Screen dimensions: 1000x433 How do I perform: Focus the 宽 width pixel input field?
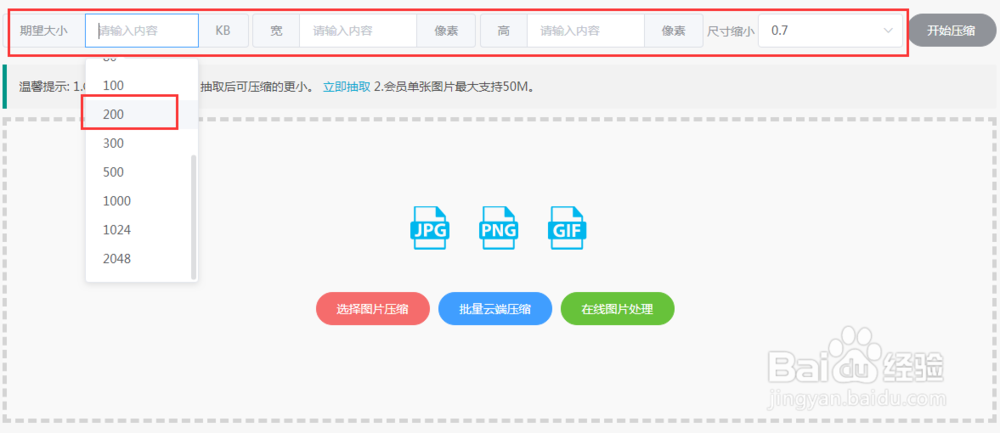click(358, 31)
